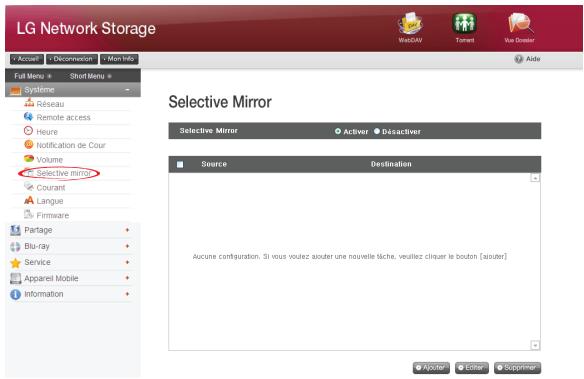Select the Désactiver radio button

[377, 131]
